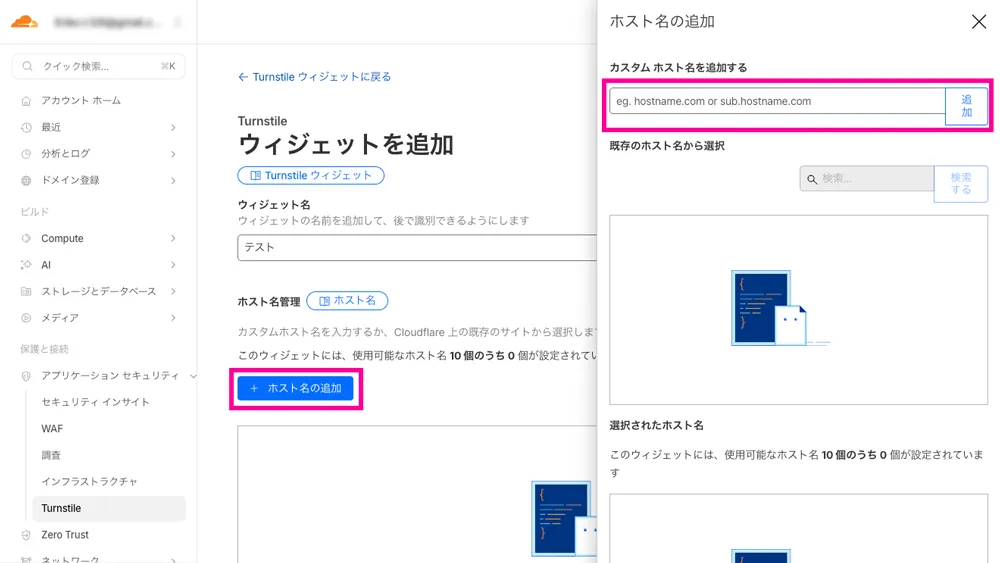
Task: Click the clock icon beside 最近
Action: point(26,128)
